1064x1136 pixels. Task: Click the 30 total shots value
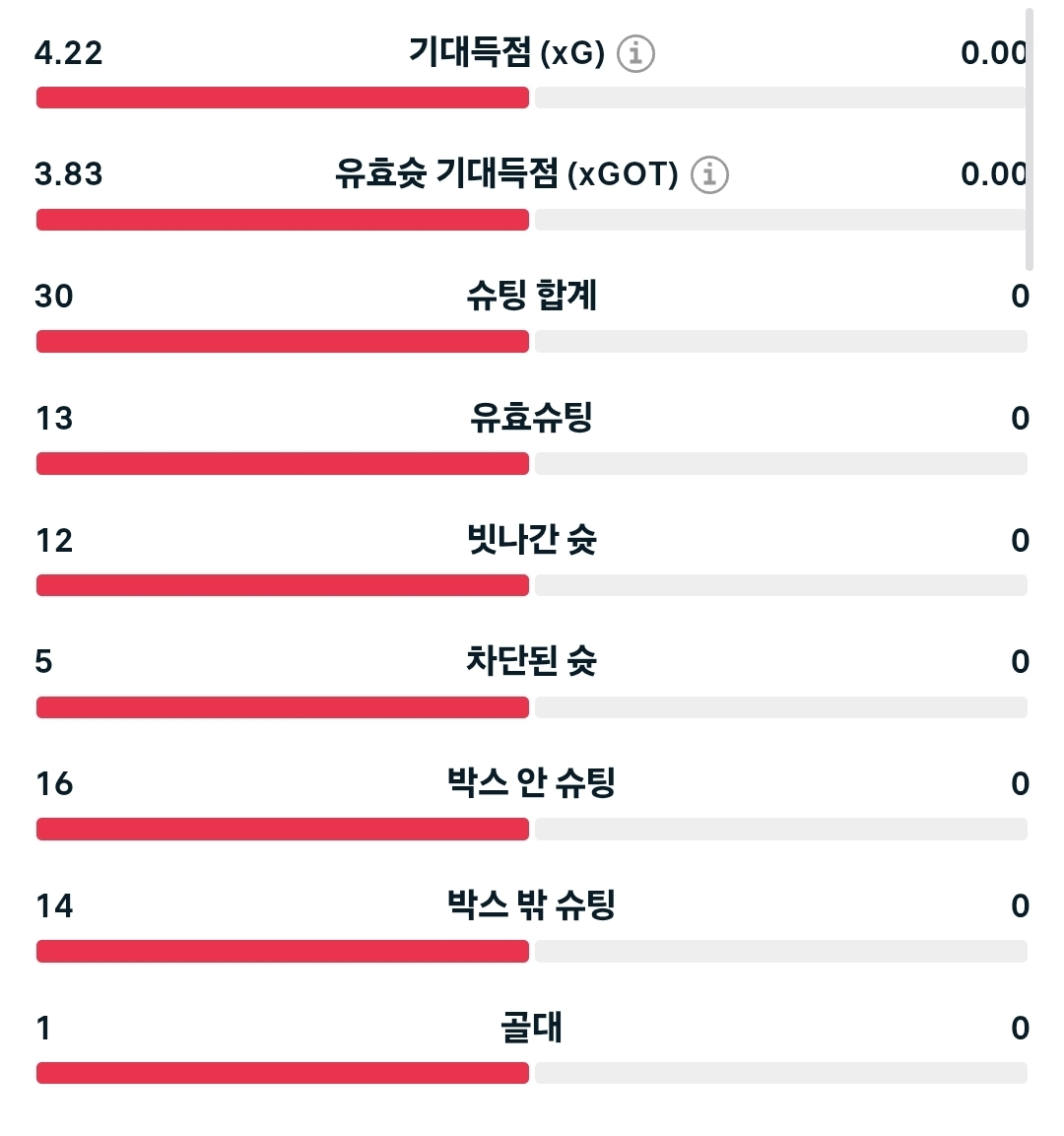coord(54,297)
